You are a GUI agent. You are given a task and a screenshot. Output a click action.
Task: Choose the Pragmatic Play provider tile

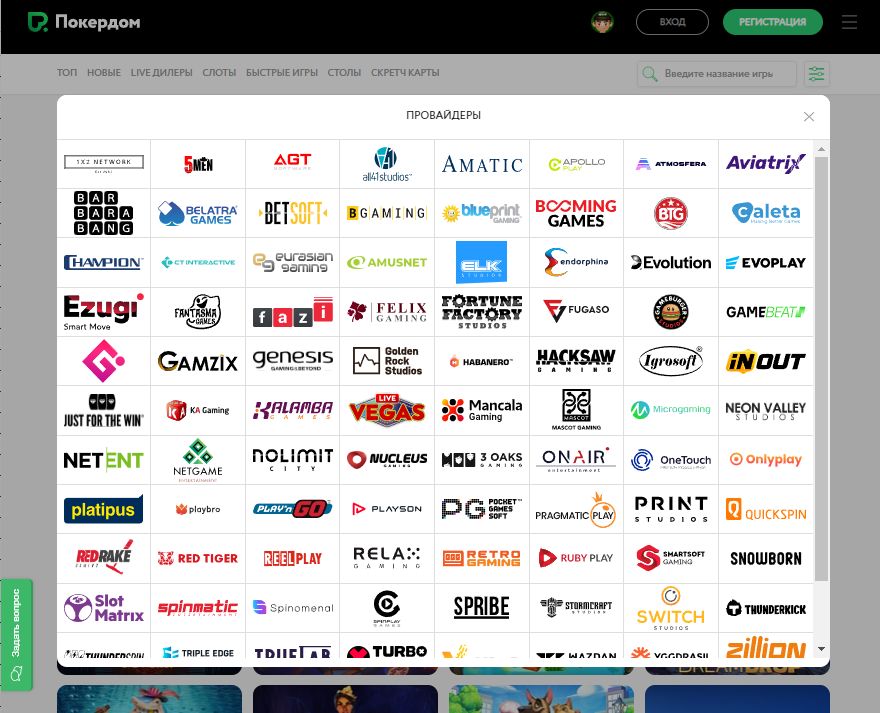click(x=576, y=509)
